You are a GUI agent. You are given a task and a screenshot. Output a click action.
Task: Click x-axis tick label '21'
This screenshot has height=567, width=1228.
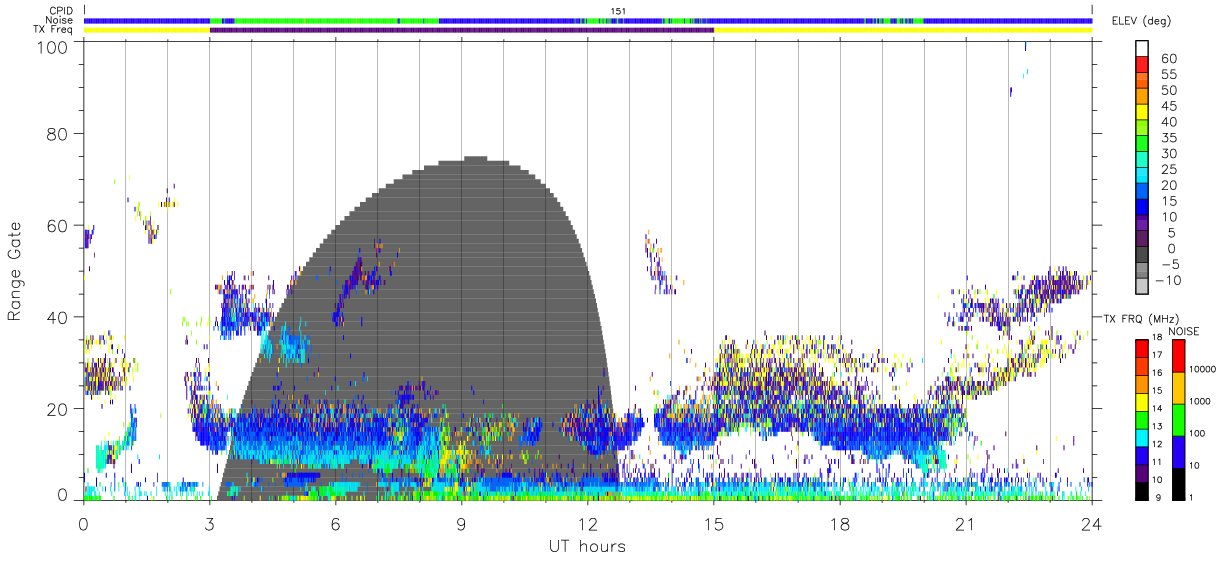tap(966, 524)
